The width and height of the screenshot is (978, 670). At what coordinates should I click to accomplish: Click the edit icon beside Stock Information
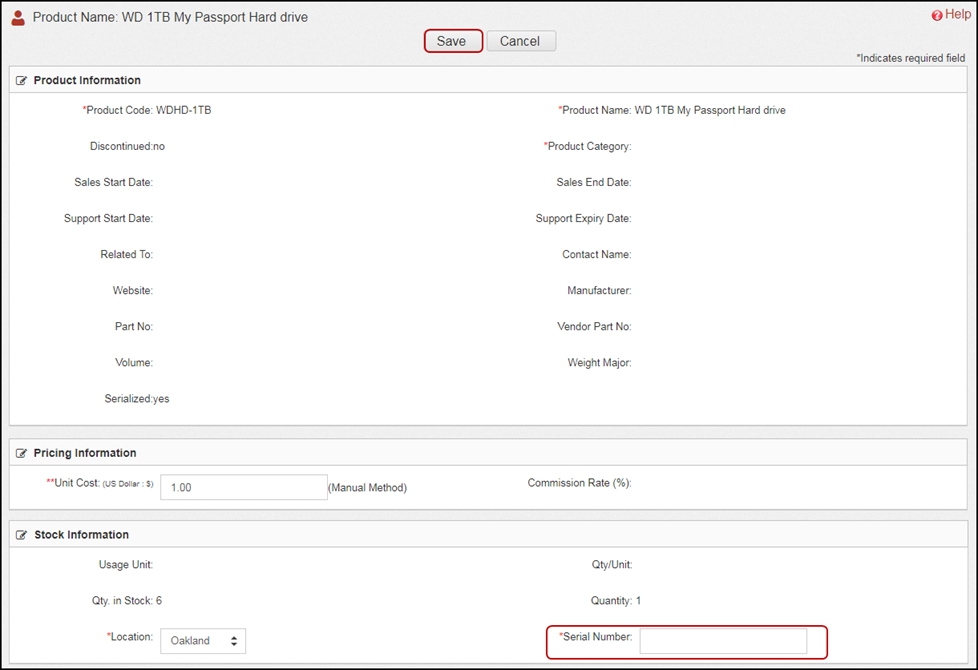(x=21, y=535)
